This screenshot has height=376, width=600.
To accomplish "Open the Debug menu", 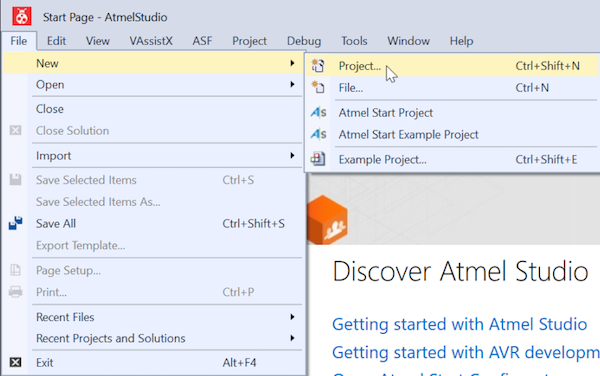I will (x=304, y=41).
